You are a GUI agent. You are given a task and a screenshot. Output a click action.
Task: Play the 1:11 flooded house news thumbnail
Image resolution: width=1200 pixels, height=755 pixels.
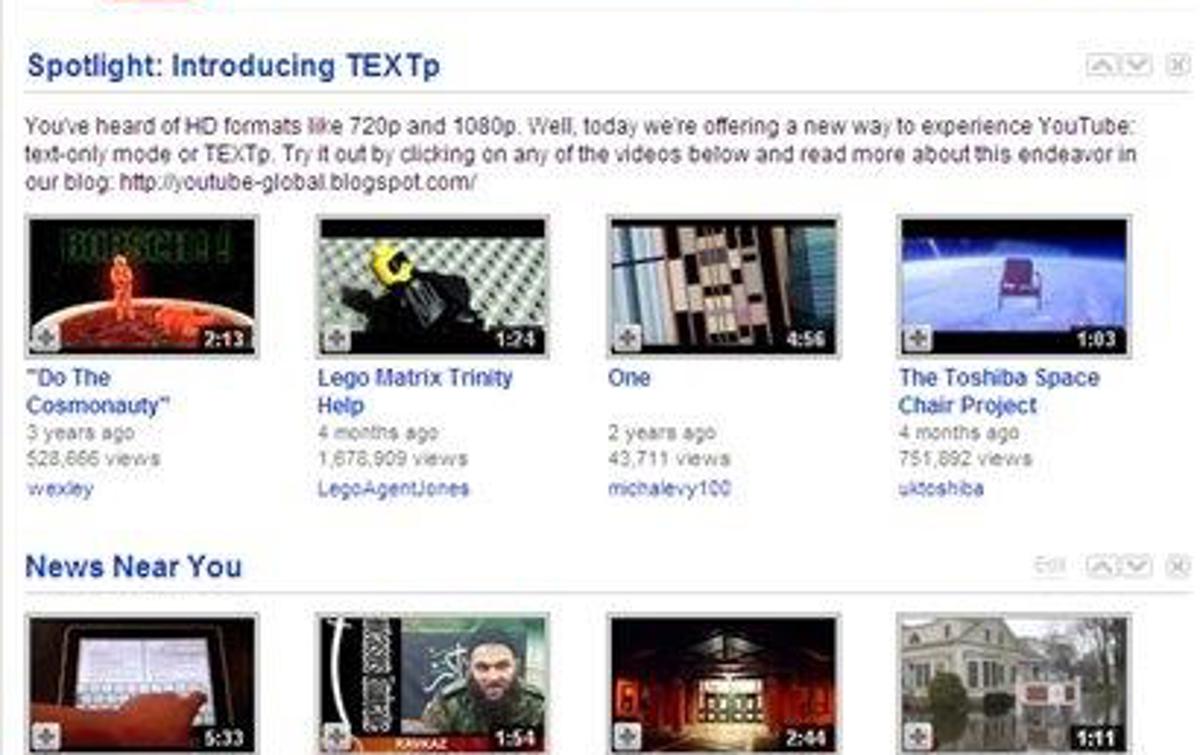click(x=1014, y=685)
